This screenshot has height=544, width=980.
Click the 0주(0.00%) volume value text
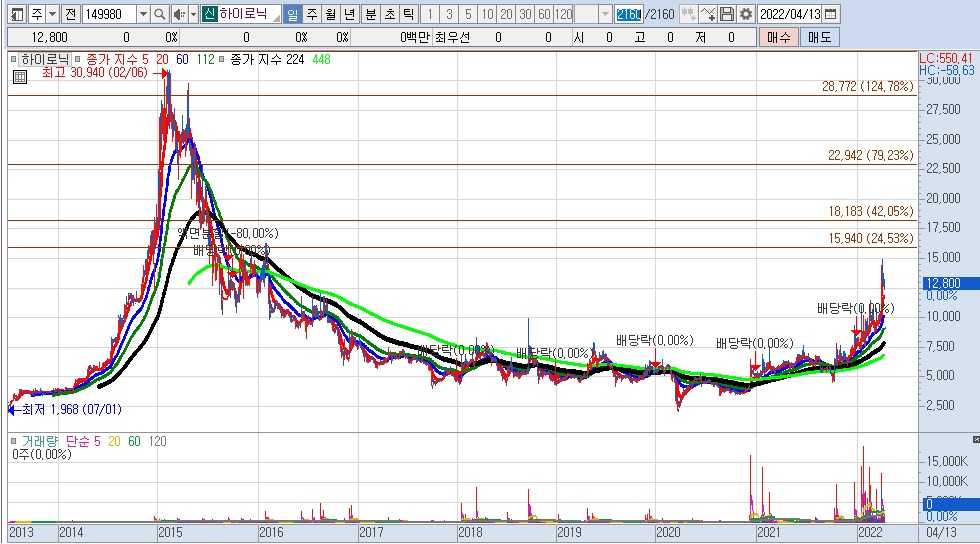[42, 455]
